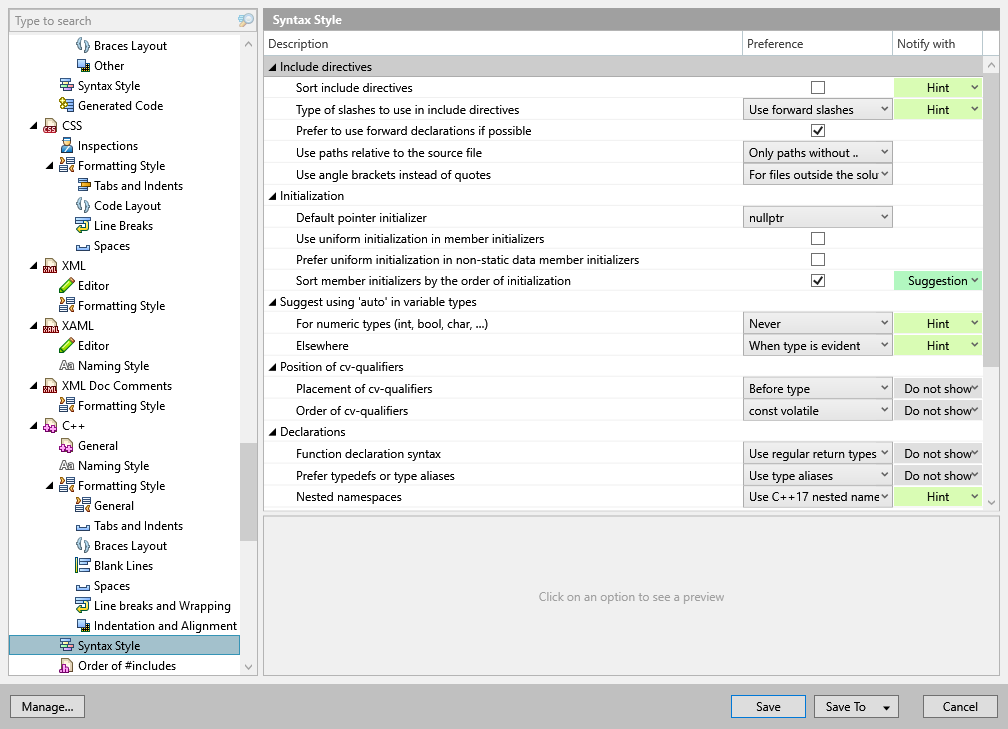This screenshot has height=729, width=1008.
Task: Click the C++ category icon
Action: 52,425
